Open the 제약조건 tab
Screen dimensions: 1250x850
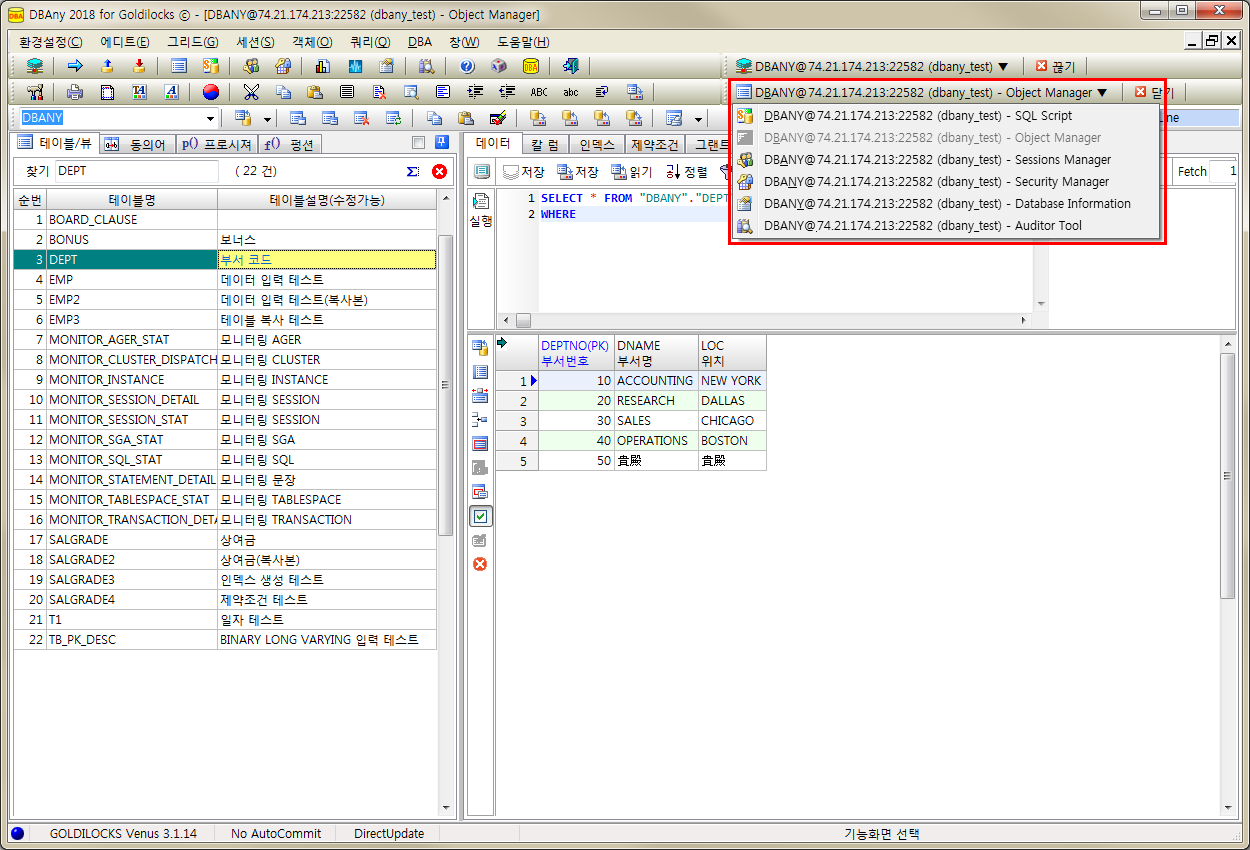(x=654, y=145)
